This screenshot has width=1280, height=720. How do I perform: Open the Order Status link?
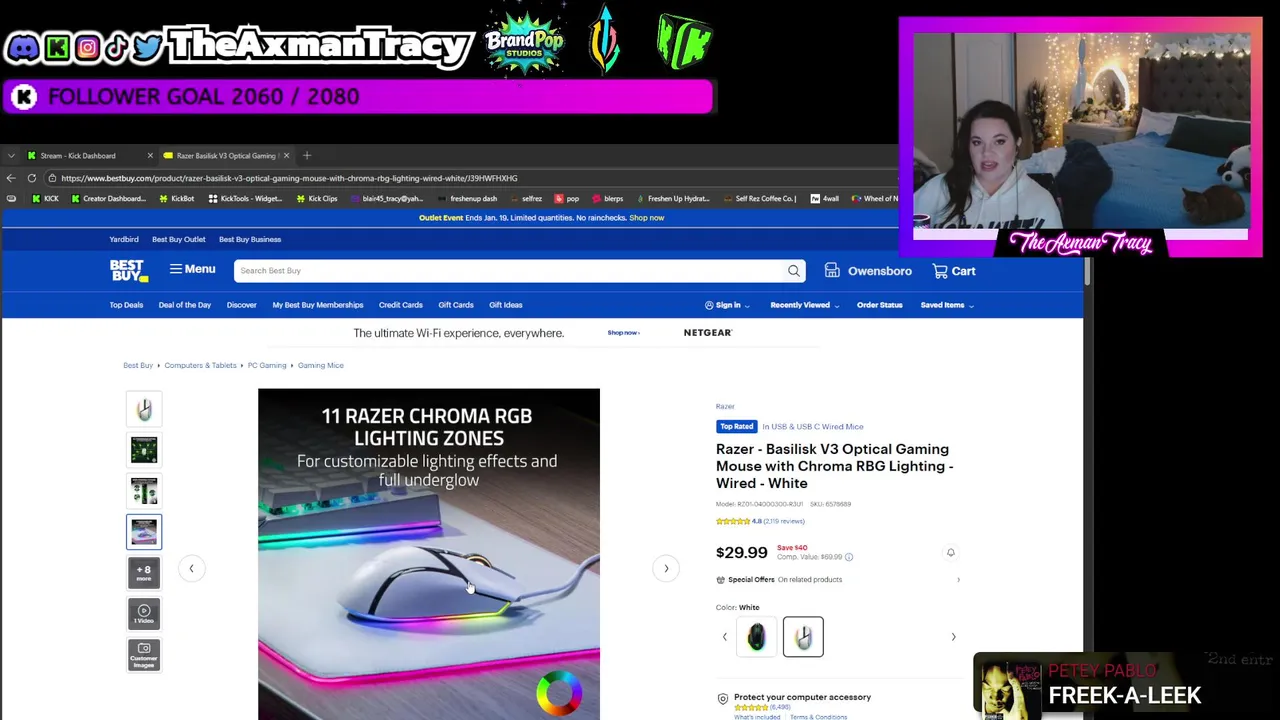click(879, 305)
